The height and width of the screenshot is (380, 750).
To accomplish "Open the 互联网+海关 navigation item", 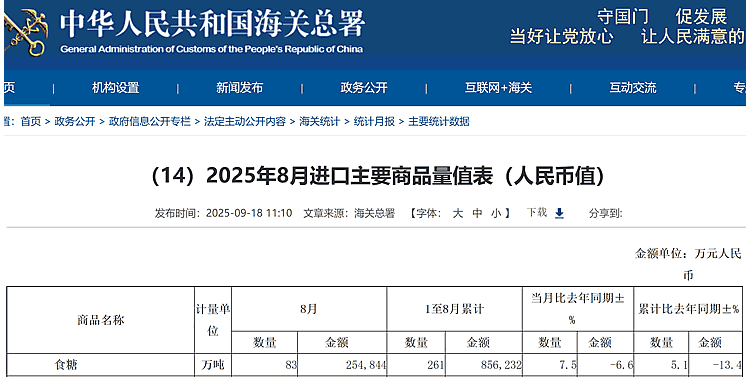I will click(498, 88).
